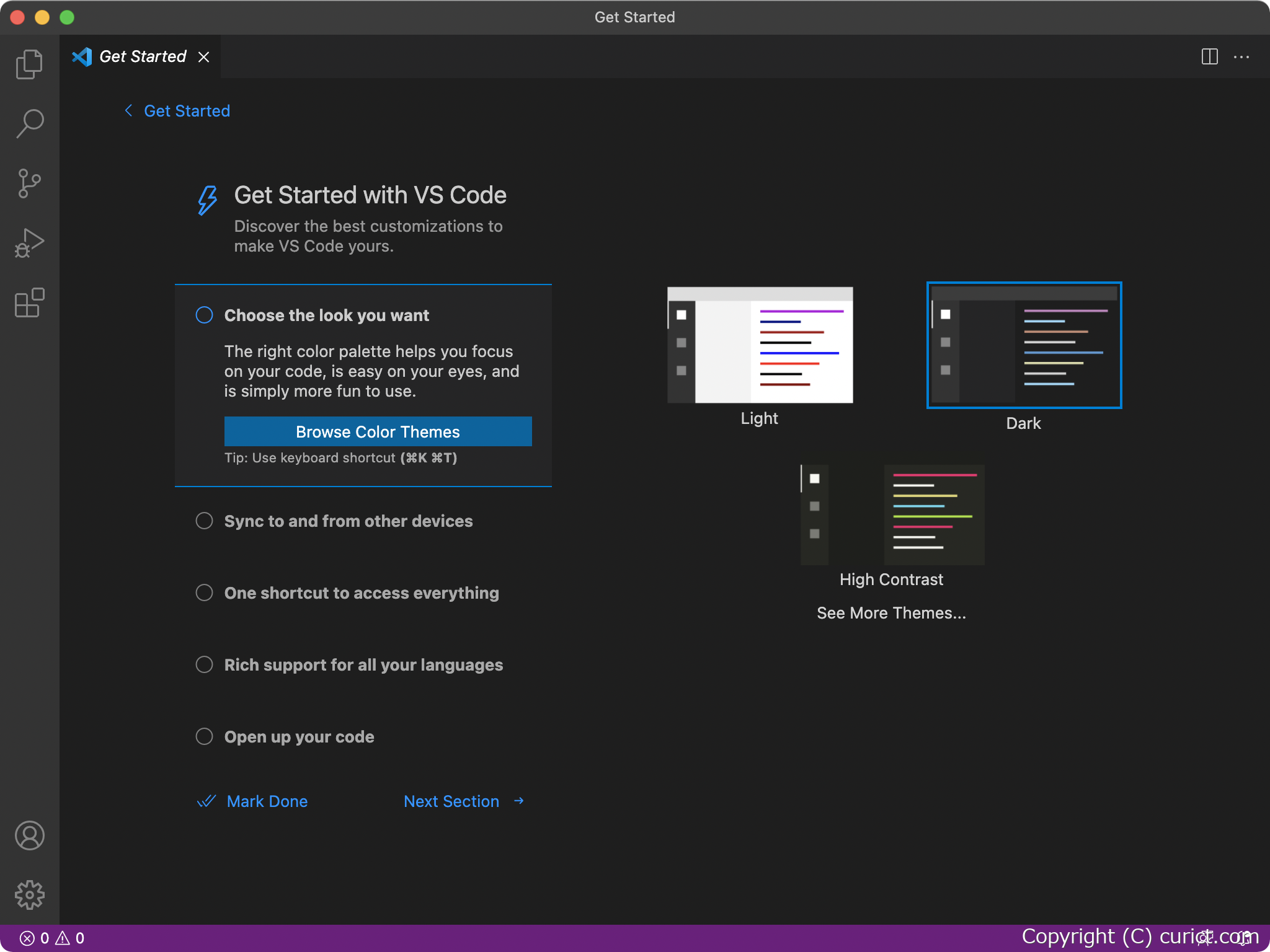Select the 'Choose the look you want' radio
Viewport: 1270px width, 952px height.
click(x=203, y=315)
